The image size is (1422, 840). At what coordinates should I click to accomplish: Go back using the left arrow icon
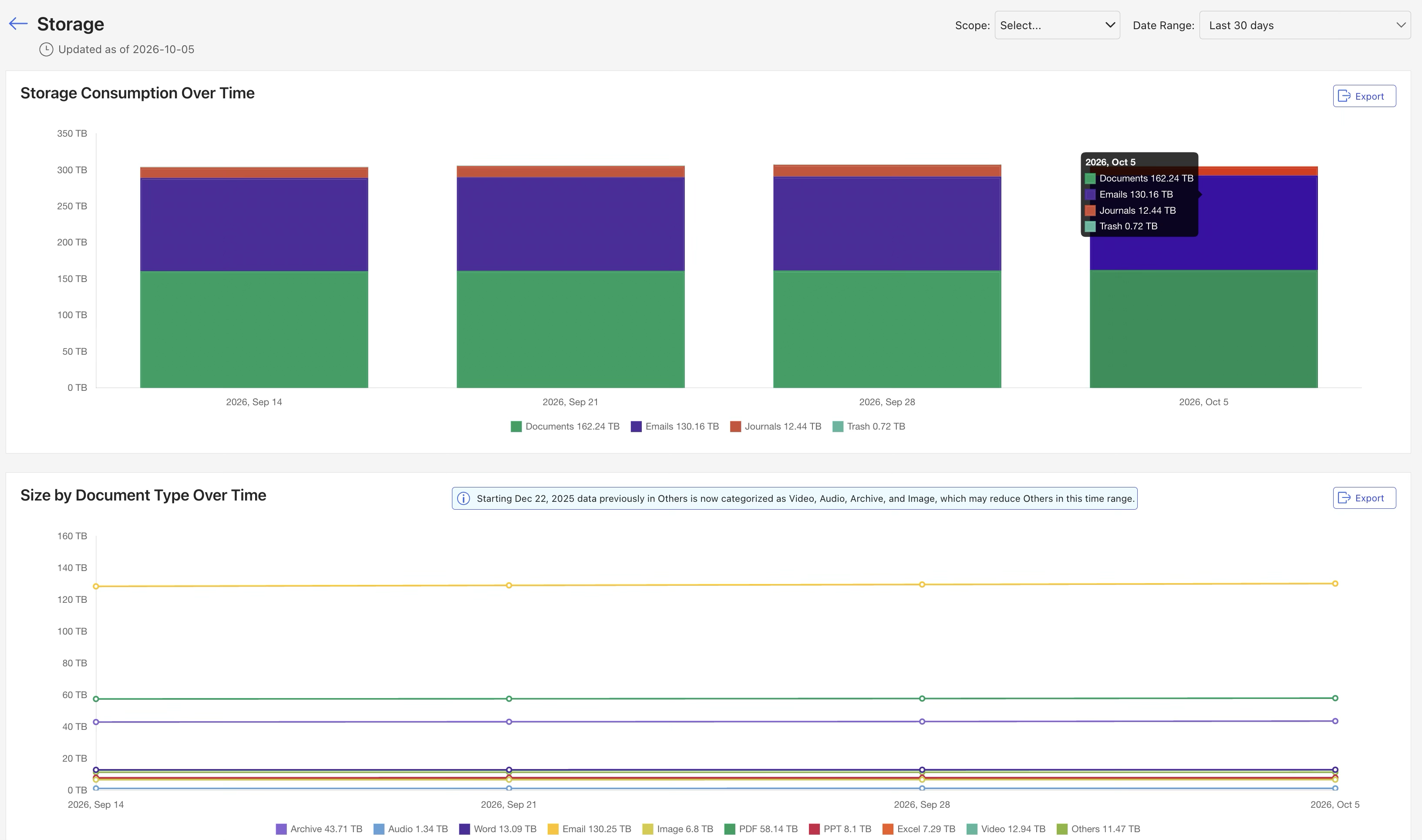tap(18, 24)
